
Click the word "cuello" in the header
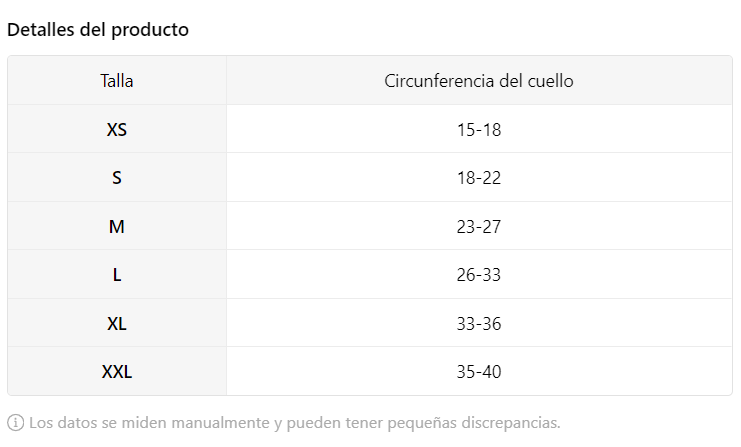(550, 81)
